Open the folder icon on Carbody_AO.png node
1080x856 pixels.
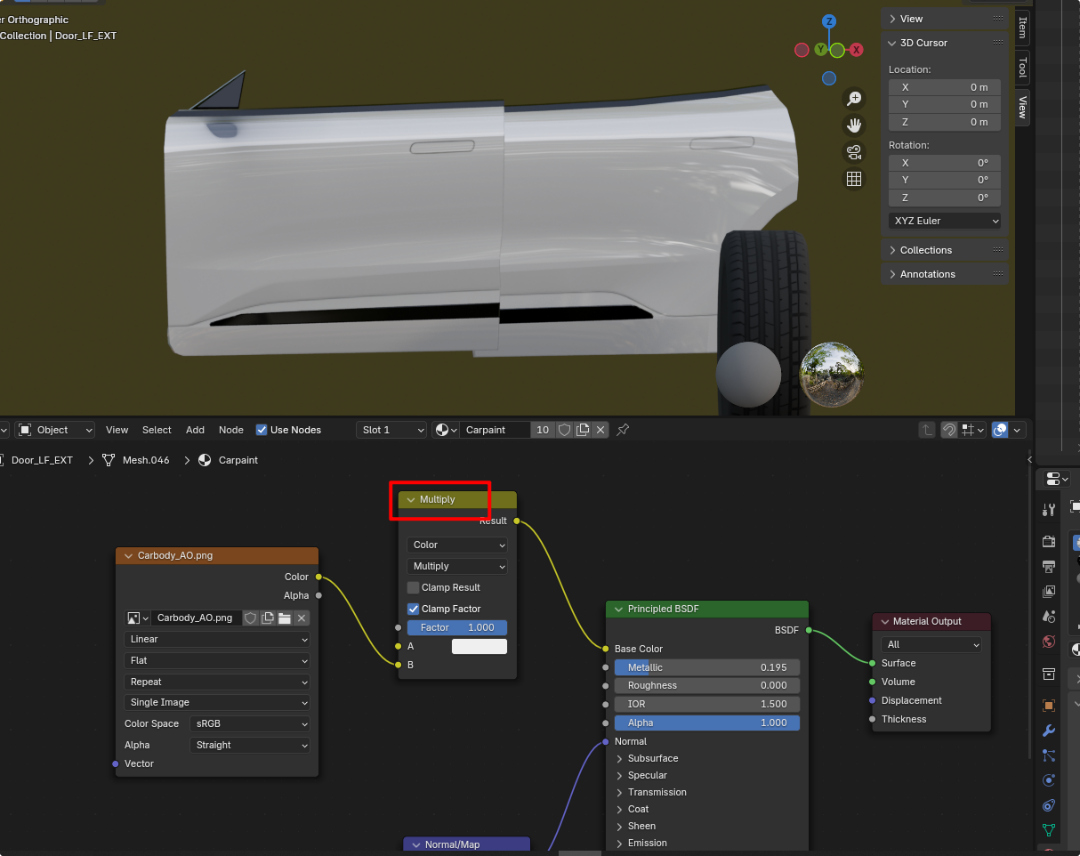coord(284,618)
